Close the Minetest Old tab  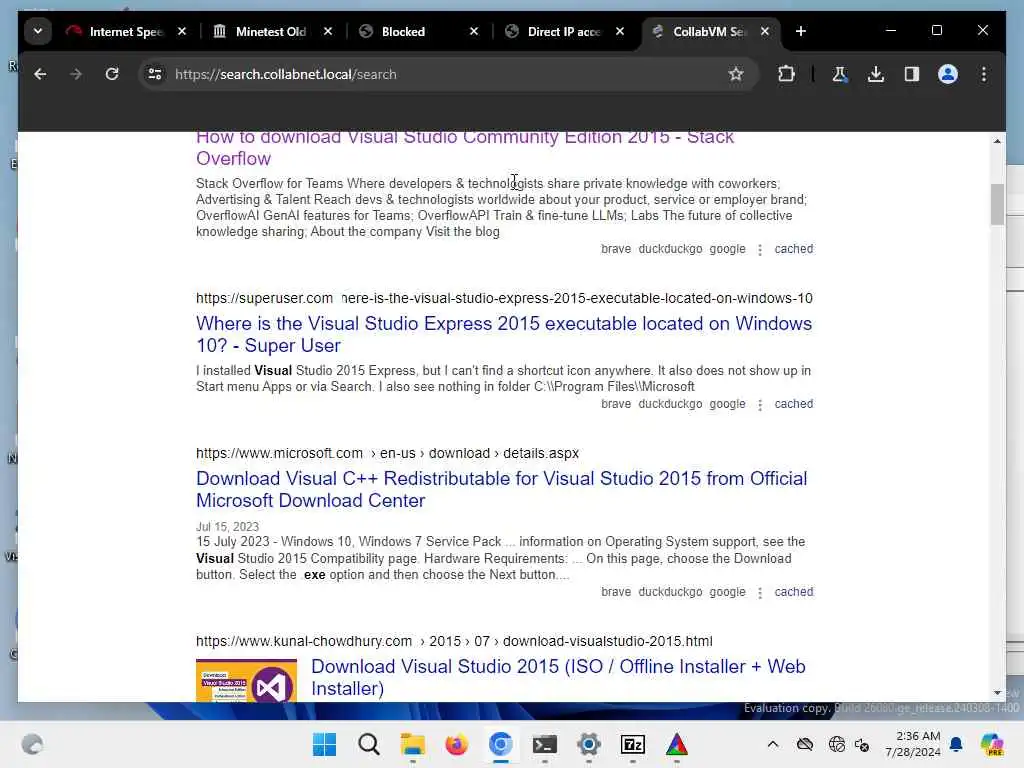pos(328,31)
